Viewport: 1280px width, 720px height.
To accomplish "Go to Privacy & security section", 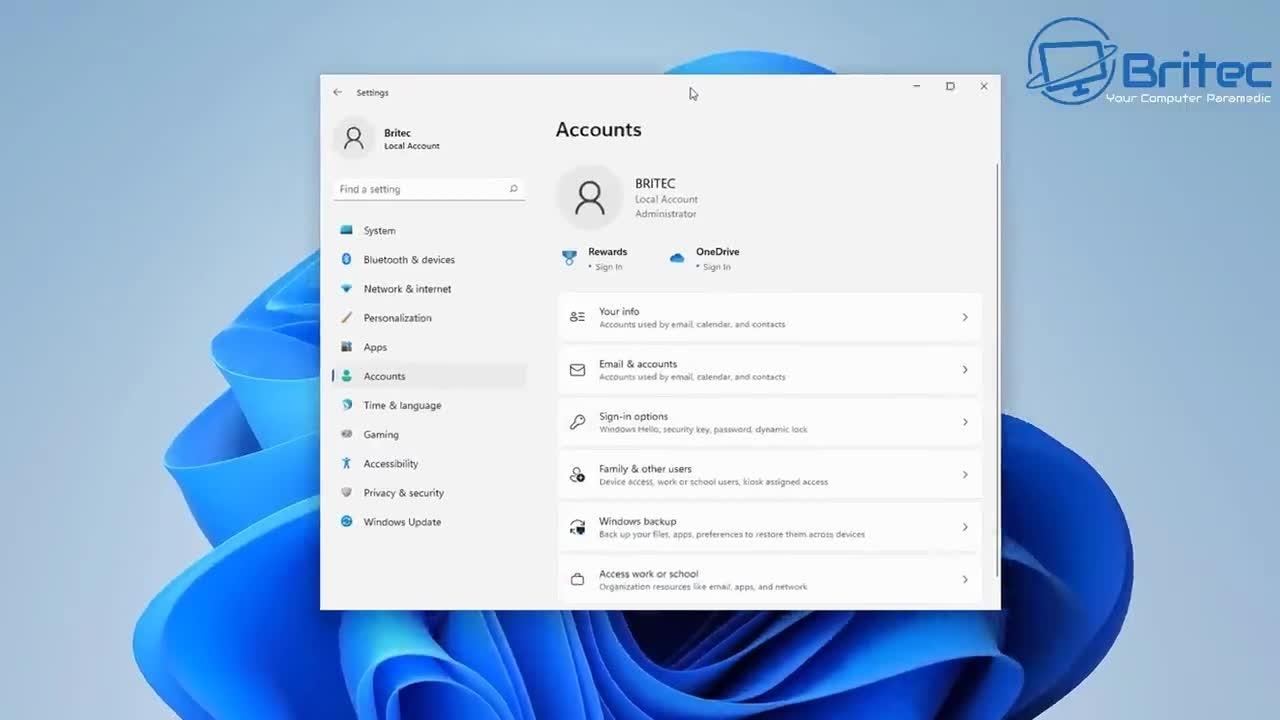I will tap(403, 493).
